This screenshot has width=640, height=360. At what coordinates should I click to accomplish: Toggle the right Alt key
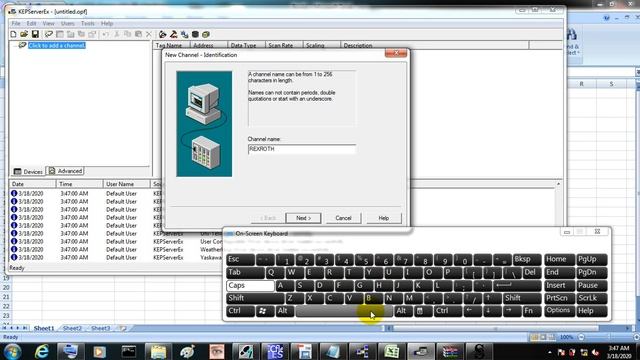click(403, 311)
